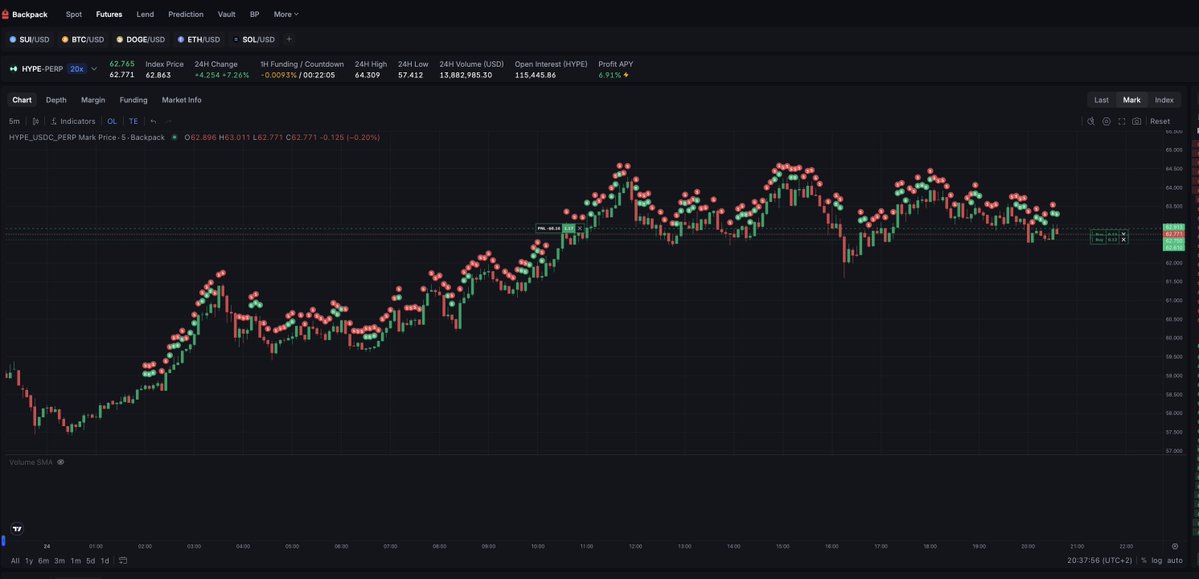Close the PNL position label on chart
Image resolution: width=1199 pixels, height=579 pixels.
pos(580,228)
